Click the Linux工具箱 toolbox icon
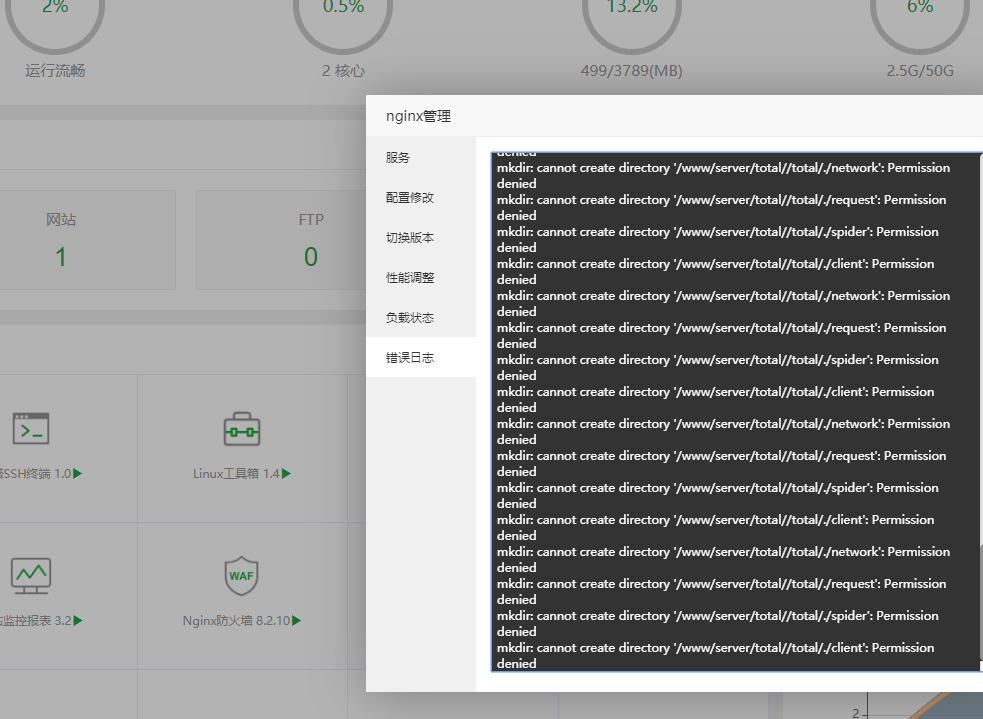 coord(242,429)
